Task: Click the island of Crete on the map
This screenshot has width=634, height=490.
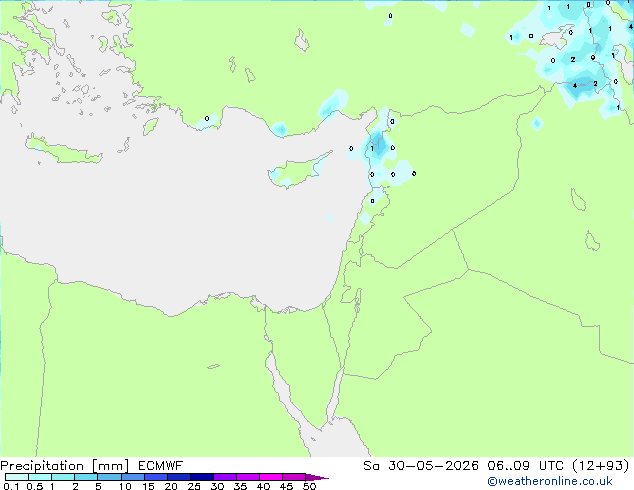Action: 63,150
